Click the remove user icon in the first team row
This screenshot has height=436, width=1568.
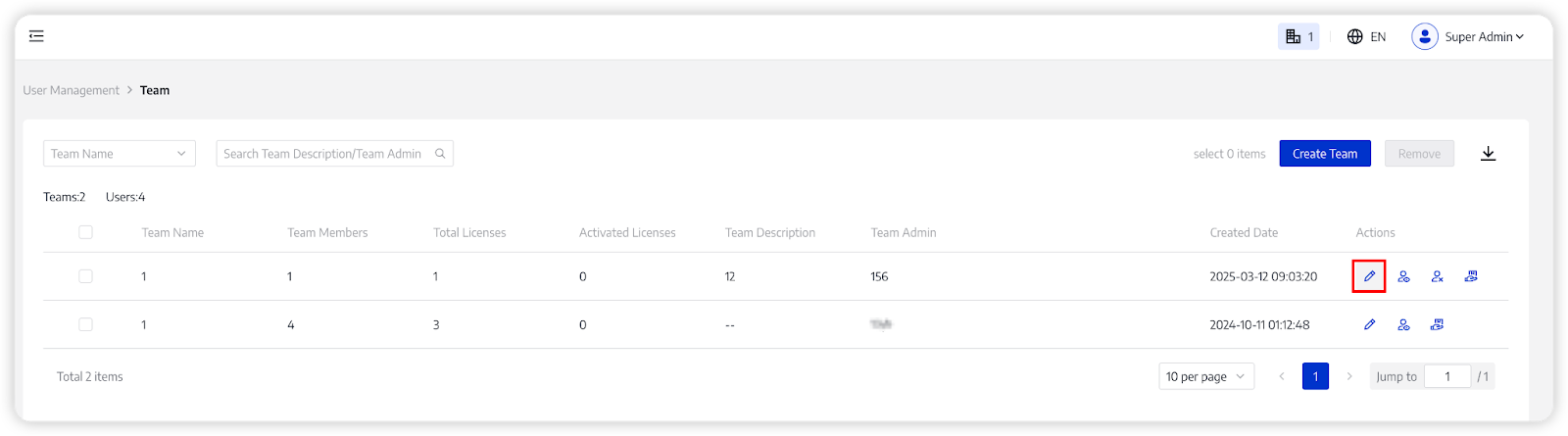point(1437,276)
